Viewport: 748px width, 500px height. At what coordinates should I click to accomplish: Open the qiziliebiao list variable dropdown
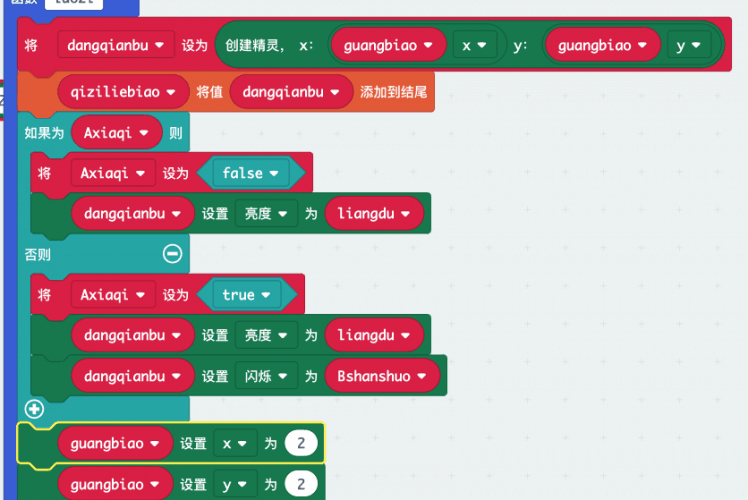[x=122, y=92]
